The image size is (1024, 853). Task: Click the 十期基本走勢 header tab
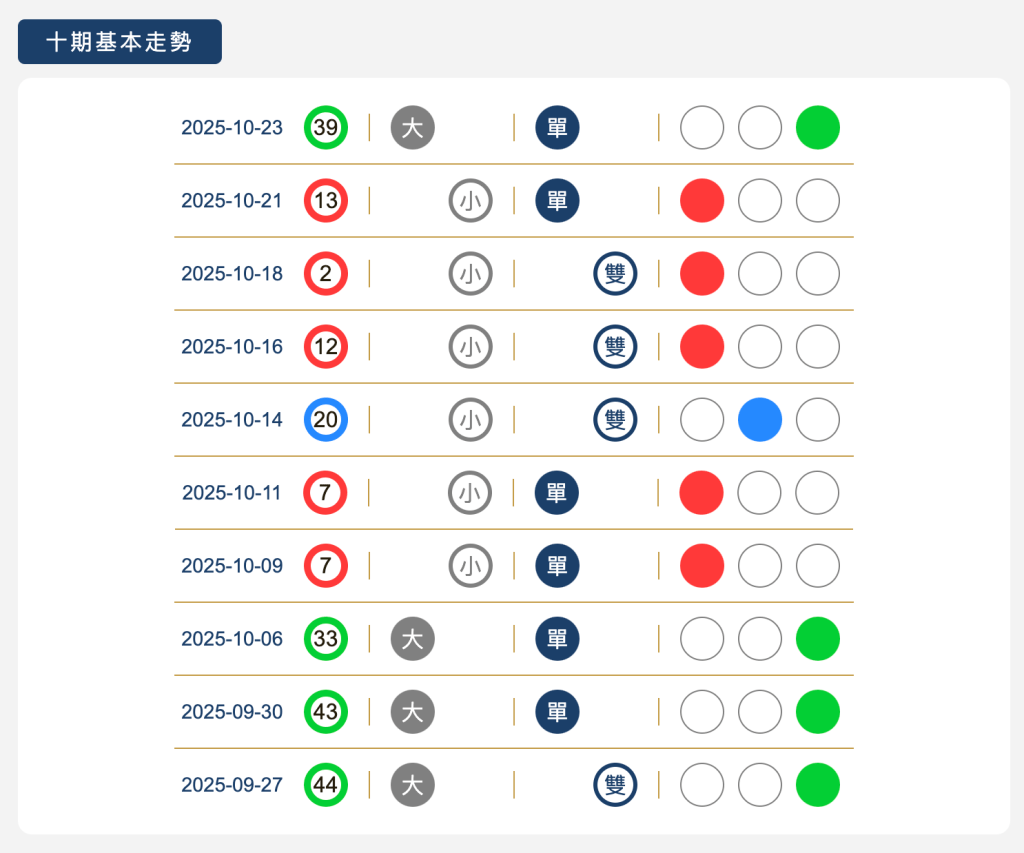tap(119, 41)
